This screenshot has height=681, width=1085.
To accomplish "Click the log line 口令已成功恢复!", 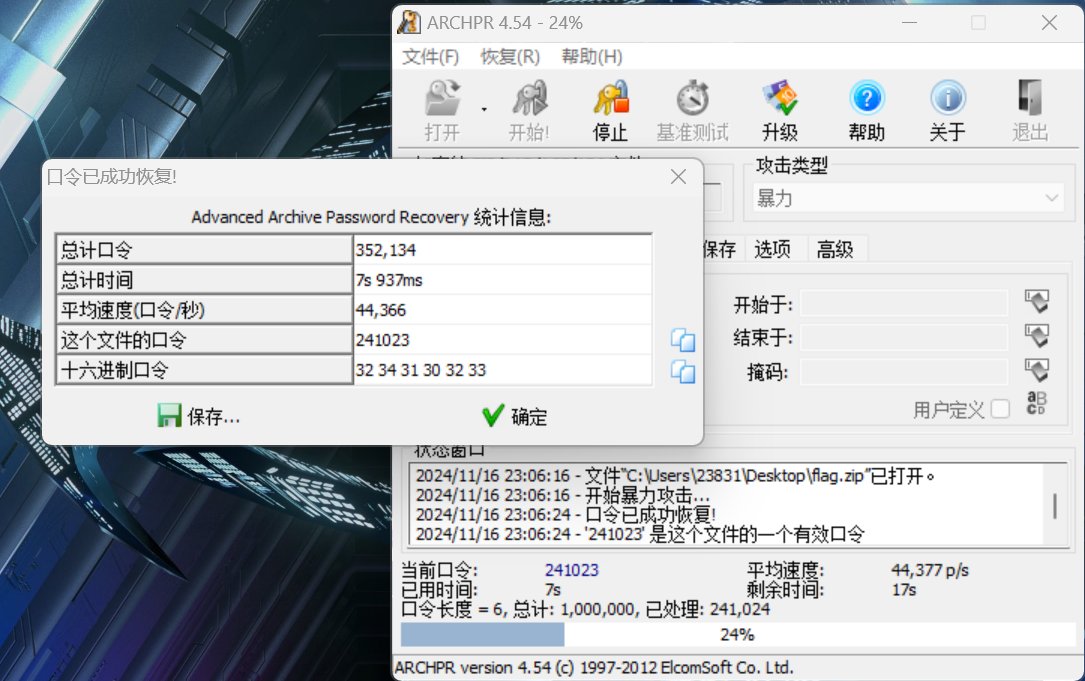I will pyautogui.click(x=565, y=515).
